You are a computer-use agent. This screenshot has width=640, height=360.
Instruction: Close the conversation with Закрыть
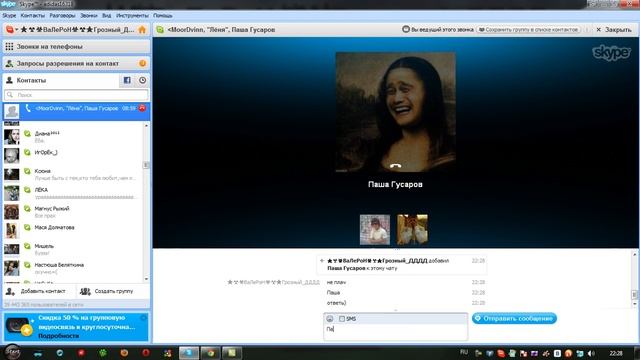[x=613, y=30]
